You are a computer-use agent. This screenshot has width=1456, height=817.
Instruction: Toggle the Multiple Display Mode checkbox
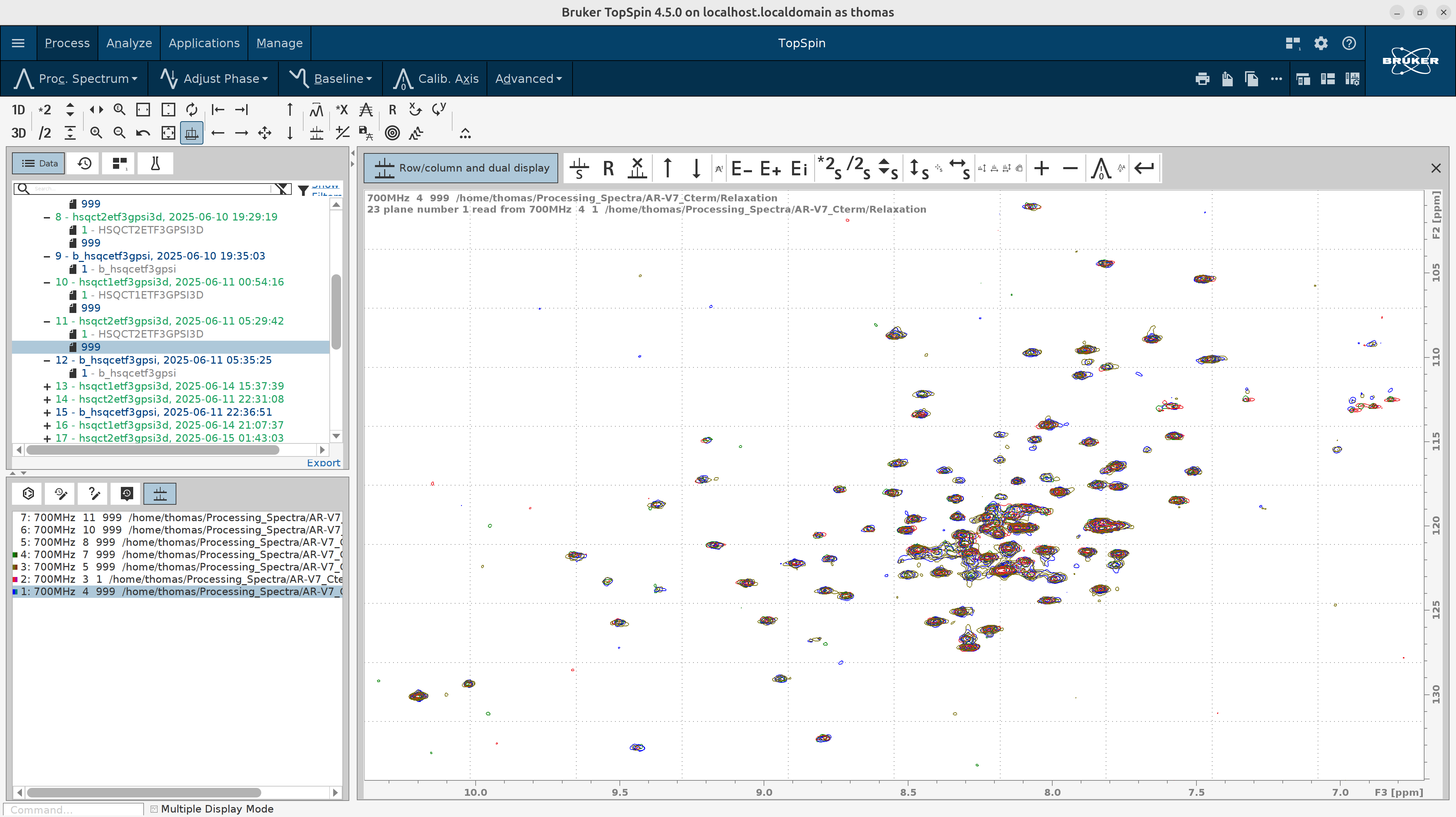(x=154, y=809)
